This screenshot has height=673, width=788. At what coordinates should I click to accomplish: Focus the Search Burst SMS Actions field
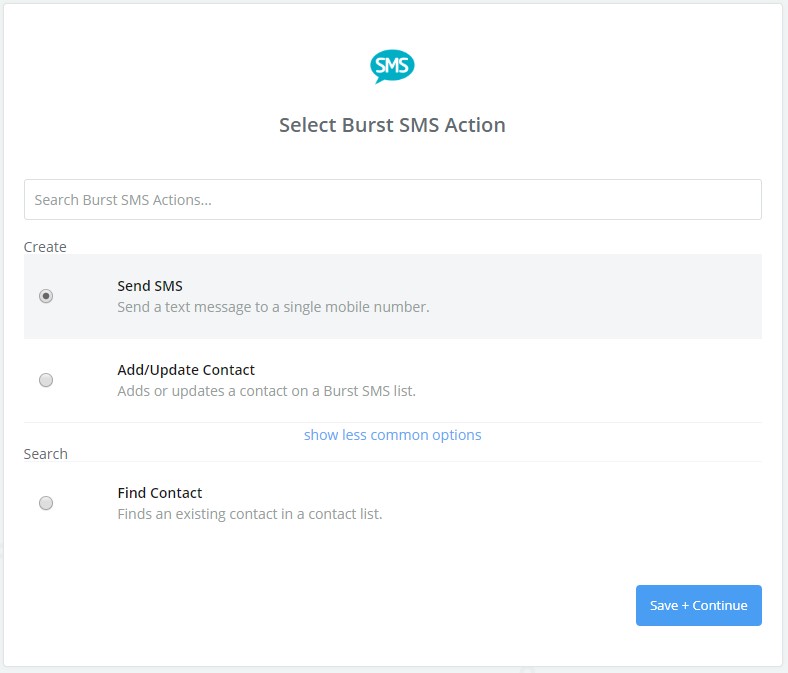click(x=392, y=200)
